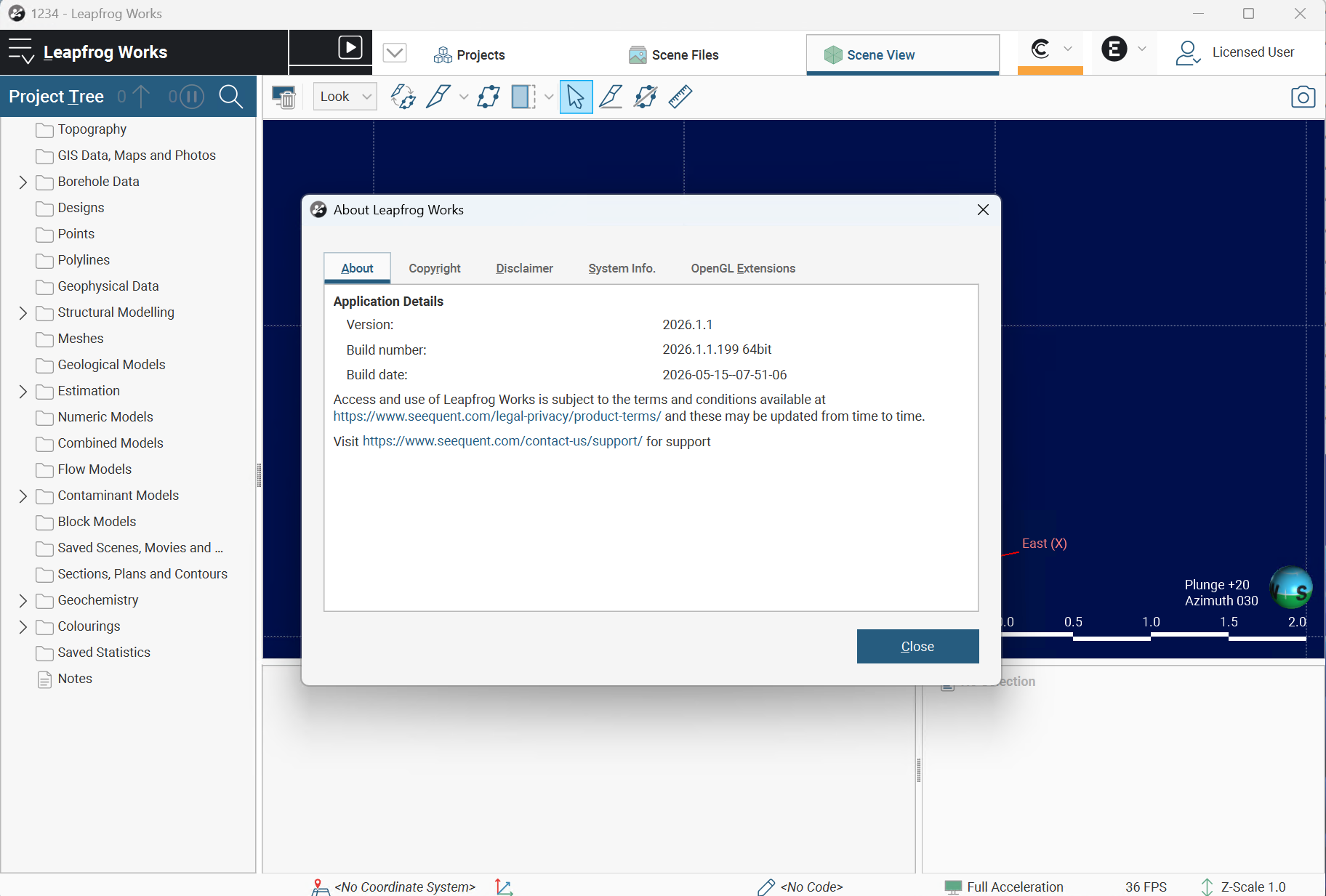1326x896 pixels.
Task: Switch to the System Info. tab
Action: (622, 268)
